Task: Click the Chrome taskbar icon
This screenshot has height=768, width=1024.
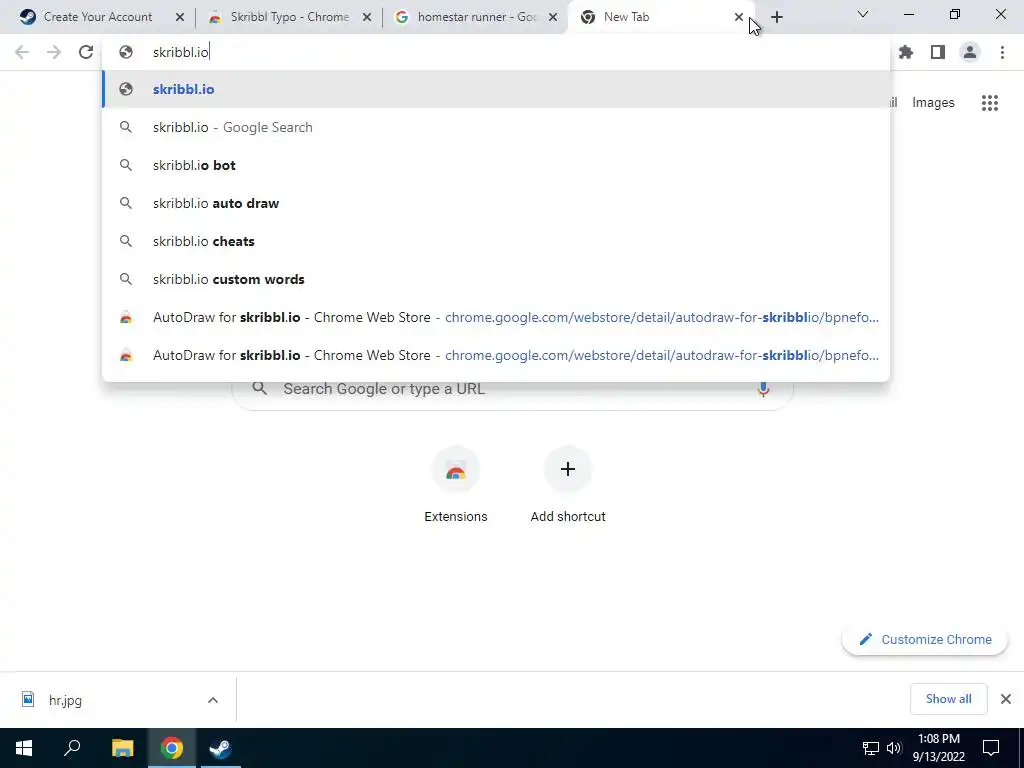Action: click(172, 748)
